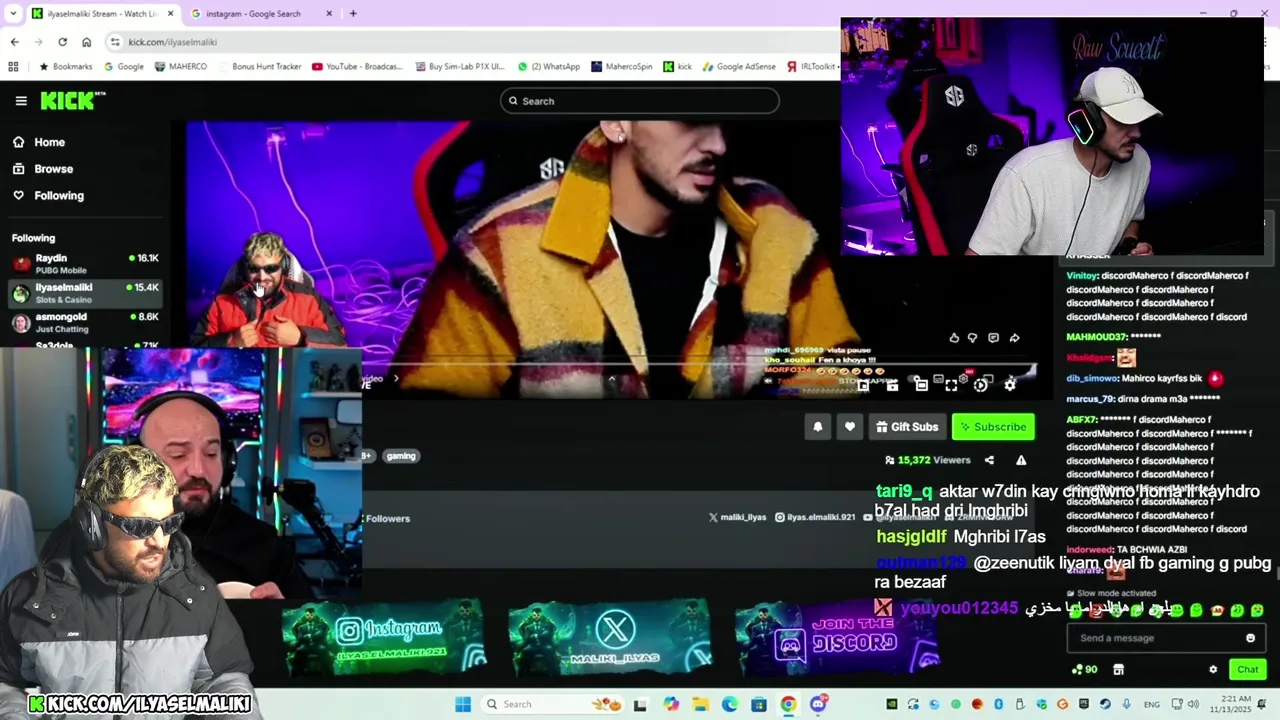Open Bonus Hunt Tracker bookmark
The height and width of the screenshot is (720, 1280).
point(259,67)
